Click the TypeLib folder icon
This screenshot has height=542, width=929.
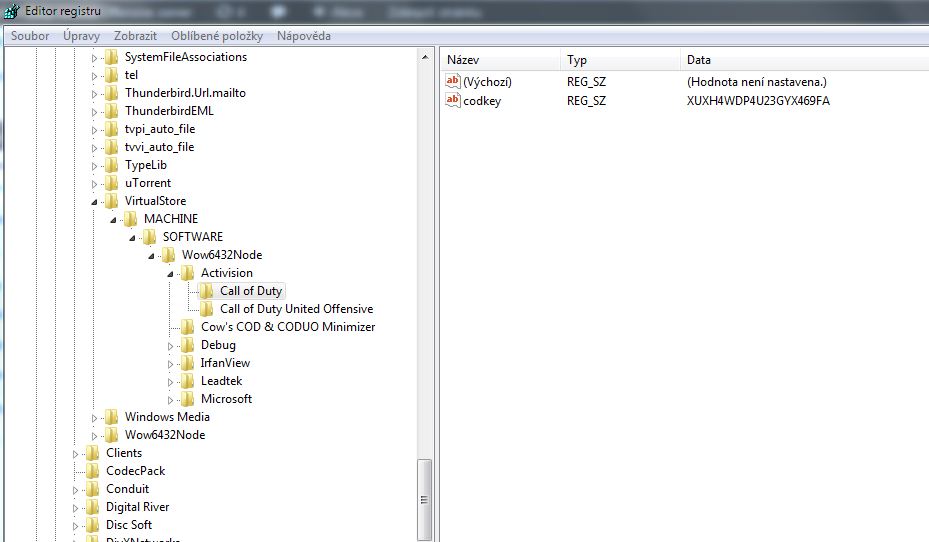[111, 165]
